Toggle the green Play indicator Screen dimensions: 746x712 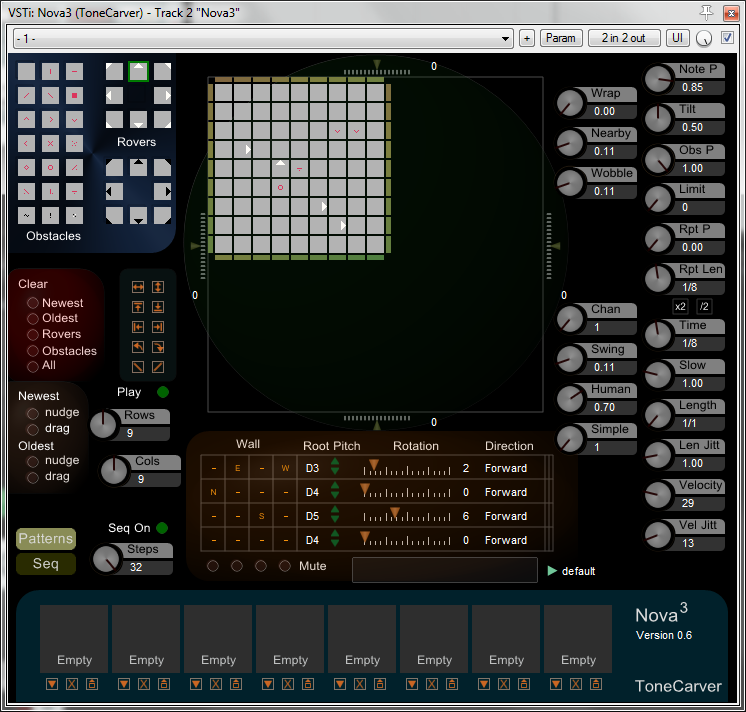(163, 392)
